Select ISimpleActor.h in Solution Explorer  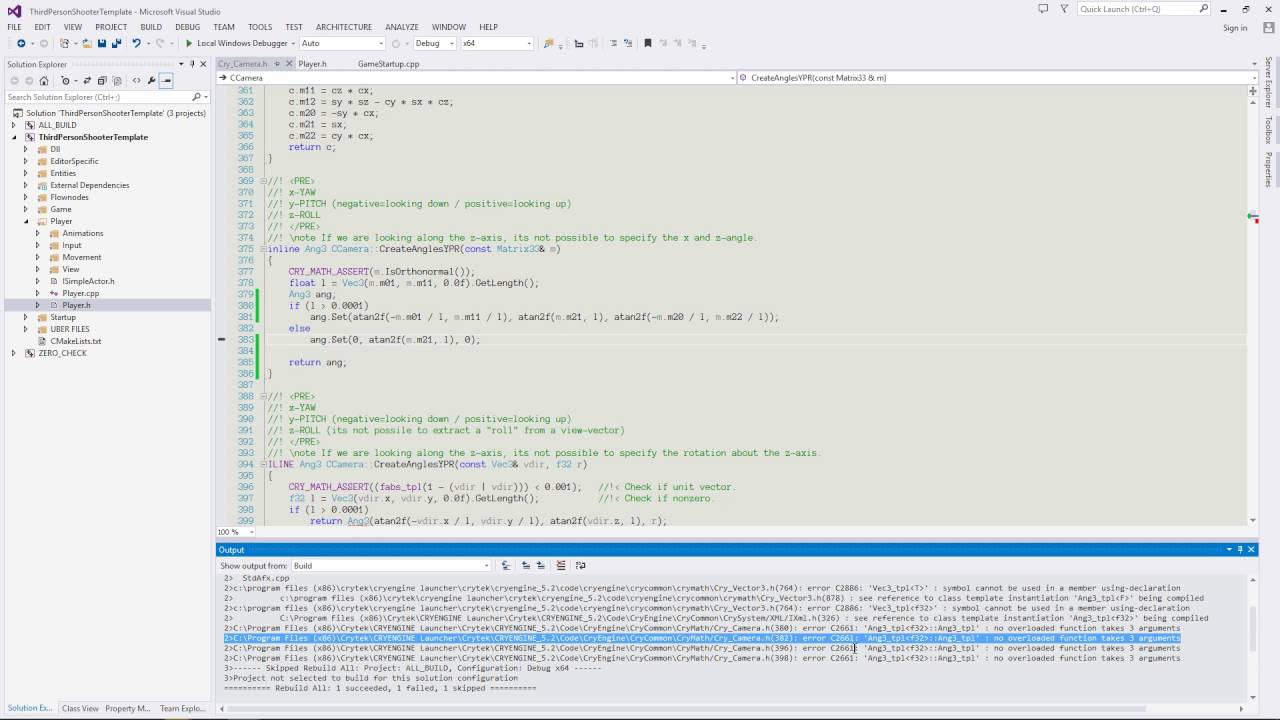pyautogui.click(x=88, y=281)
